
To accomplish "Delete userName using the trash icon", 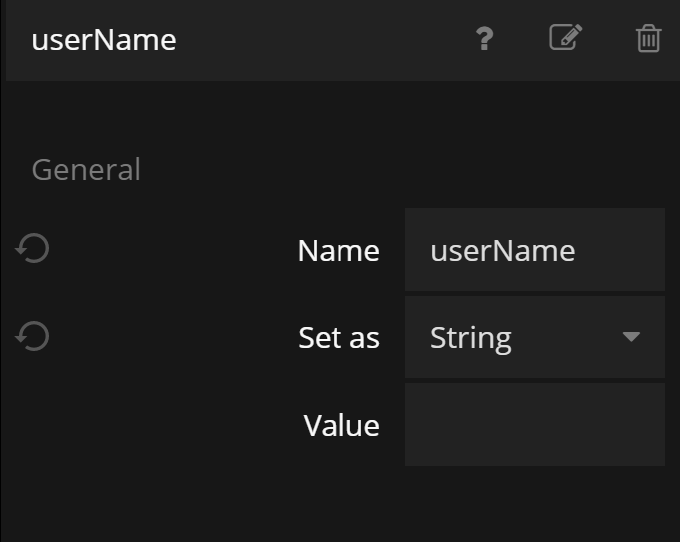I will (648, 39).
